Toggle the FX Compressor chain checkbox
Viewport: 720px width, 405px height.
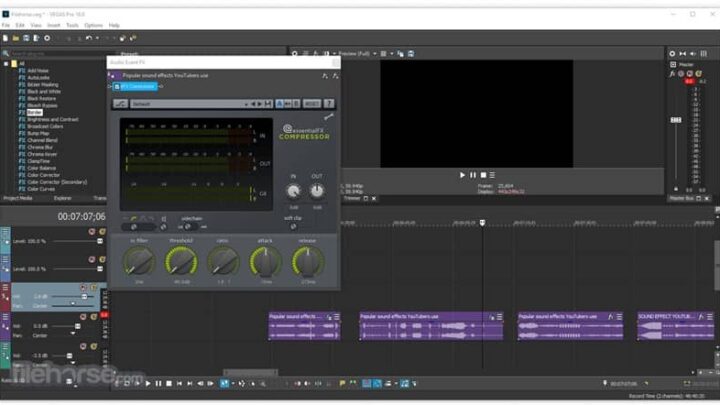pyautogui.click(x=117, y=86)
